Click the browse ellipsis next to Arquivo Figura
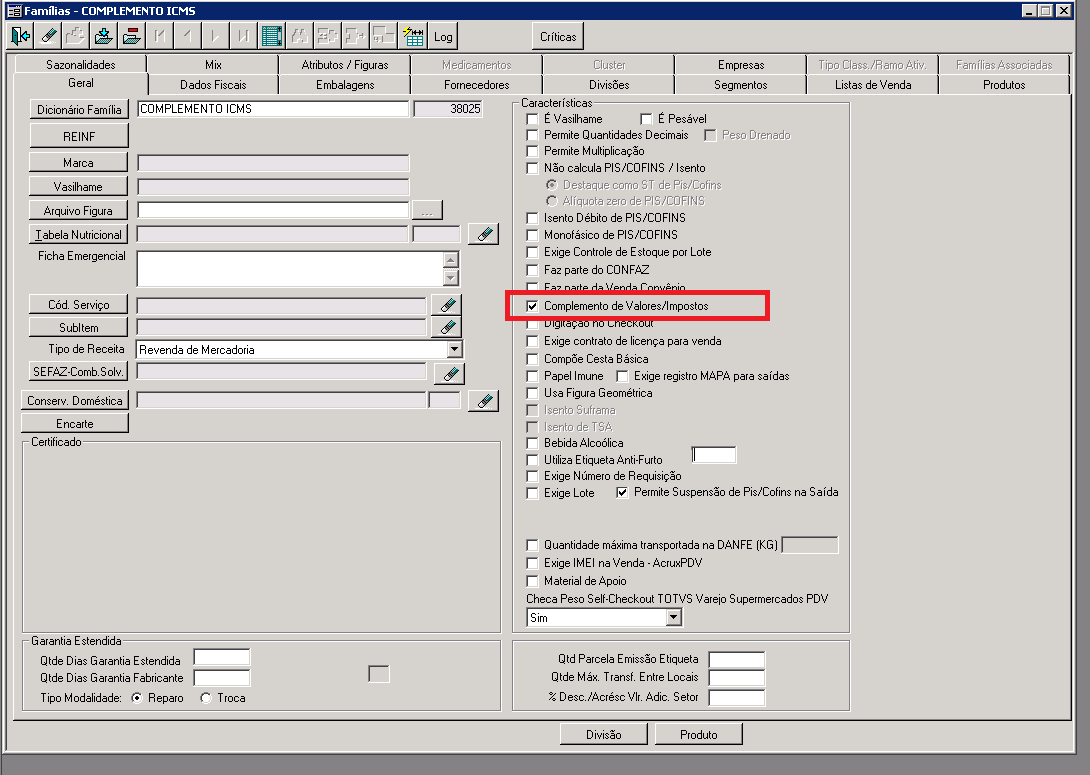This screenshot has height=775, width=1090. point(427,210)
